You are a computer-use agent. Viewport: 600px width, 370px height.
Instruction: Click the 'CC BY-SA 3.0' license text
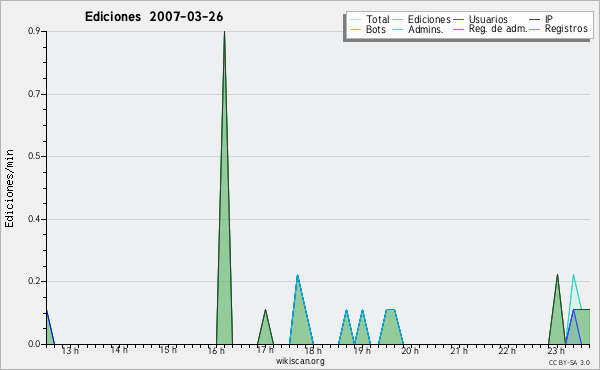(x=569, y=362)
